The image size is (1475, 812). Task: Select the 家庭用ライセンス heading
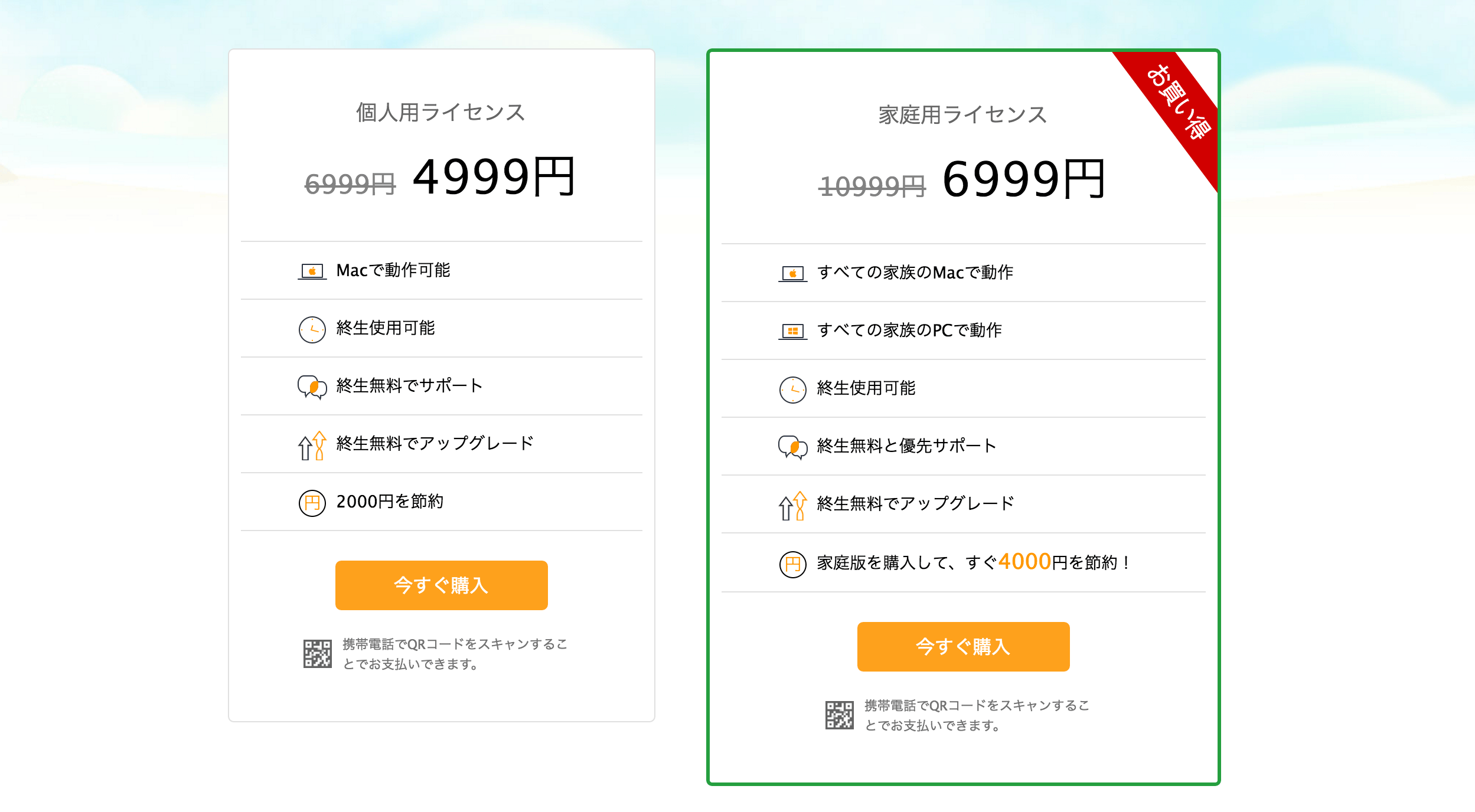point(962,114)
